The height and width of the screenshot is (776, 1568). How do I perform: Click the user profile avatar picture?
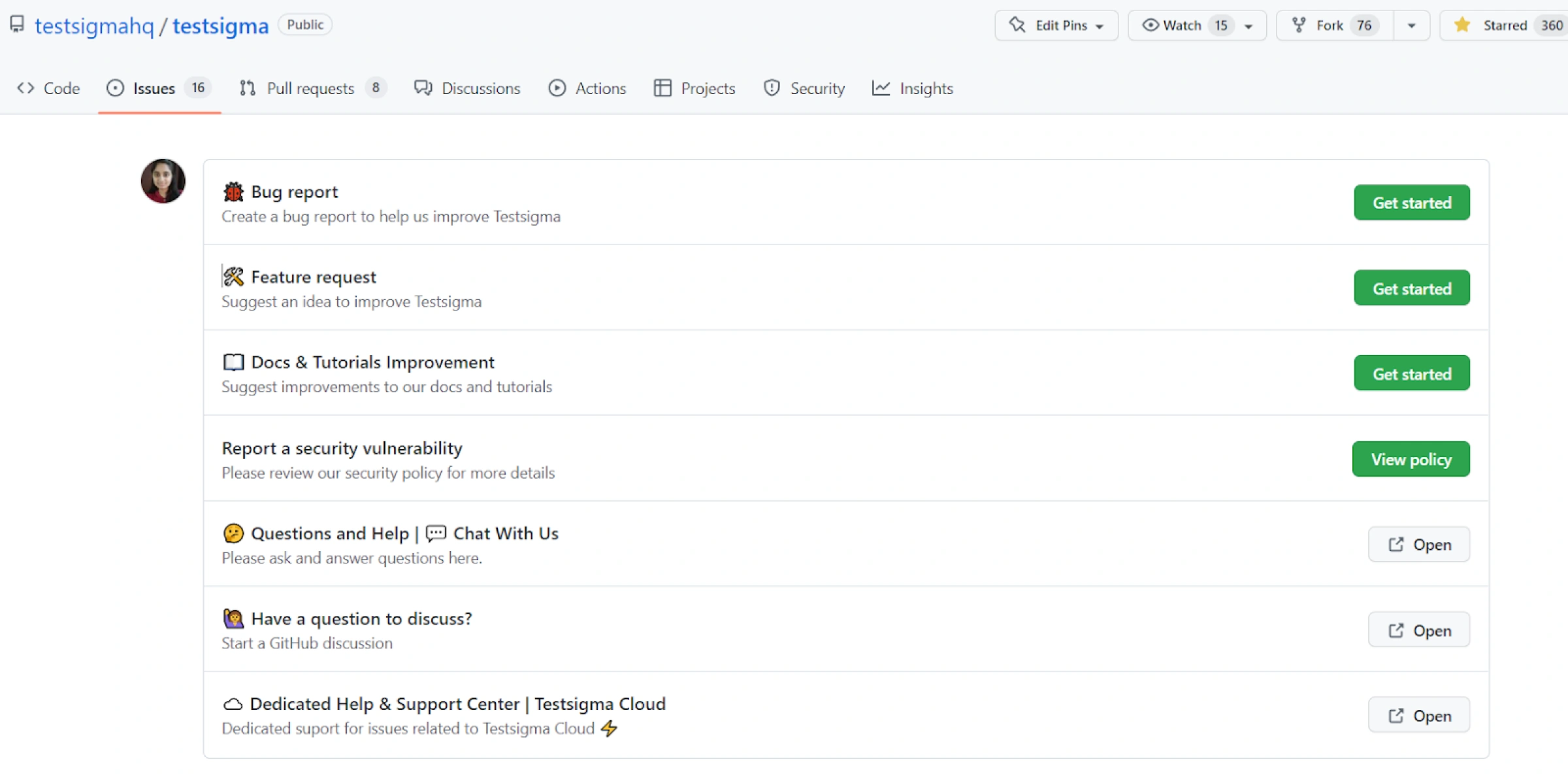point(163,181)
